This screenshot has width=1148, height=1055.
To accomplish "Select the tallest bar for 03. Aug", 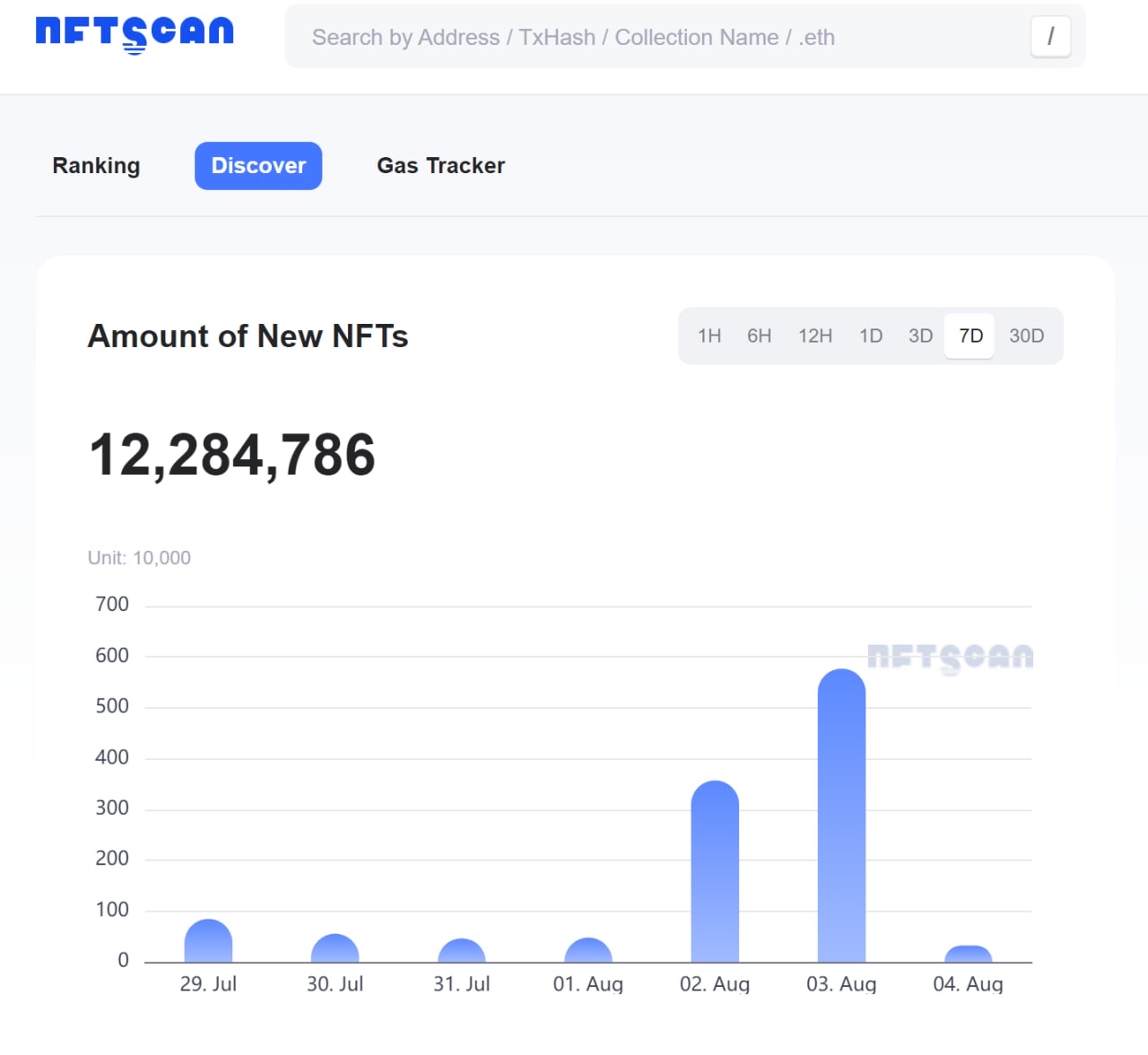I will coord(841,816).
